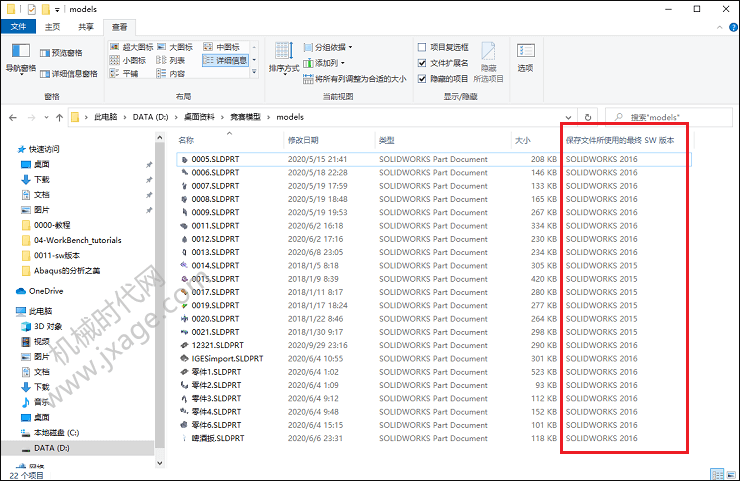The width and height of the screenshot is (740, 481).
Task: Sort by 名称 column header
Action: point(229,140)
